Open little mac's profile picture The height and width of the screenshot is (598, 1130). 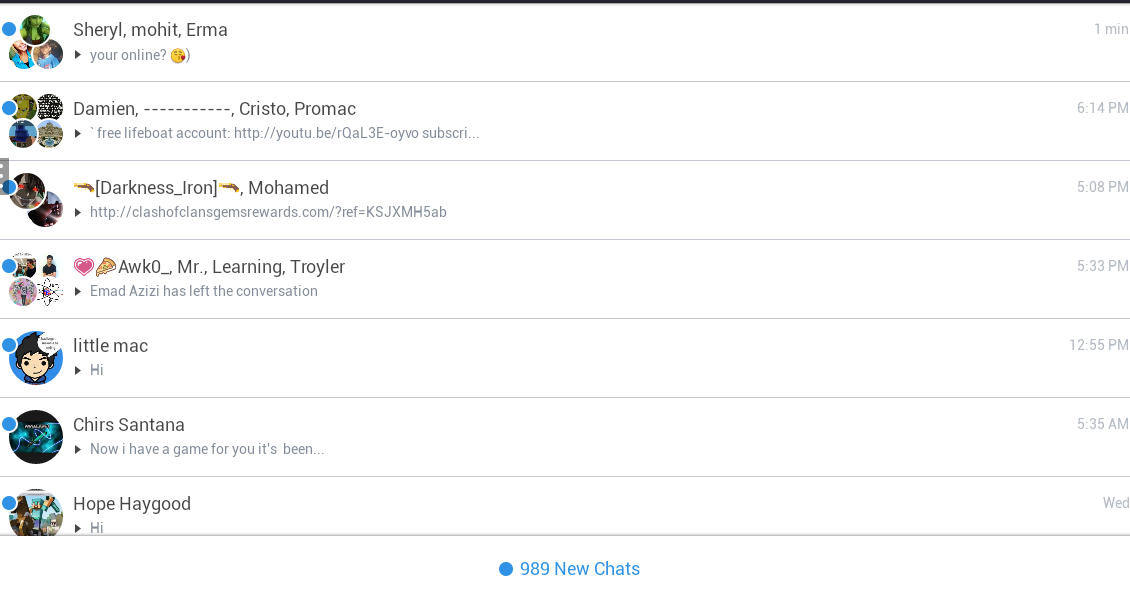[x=37, y=358]
